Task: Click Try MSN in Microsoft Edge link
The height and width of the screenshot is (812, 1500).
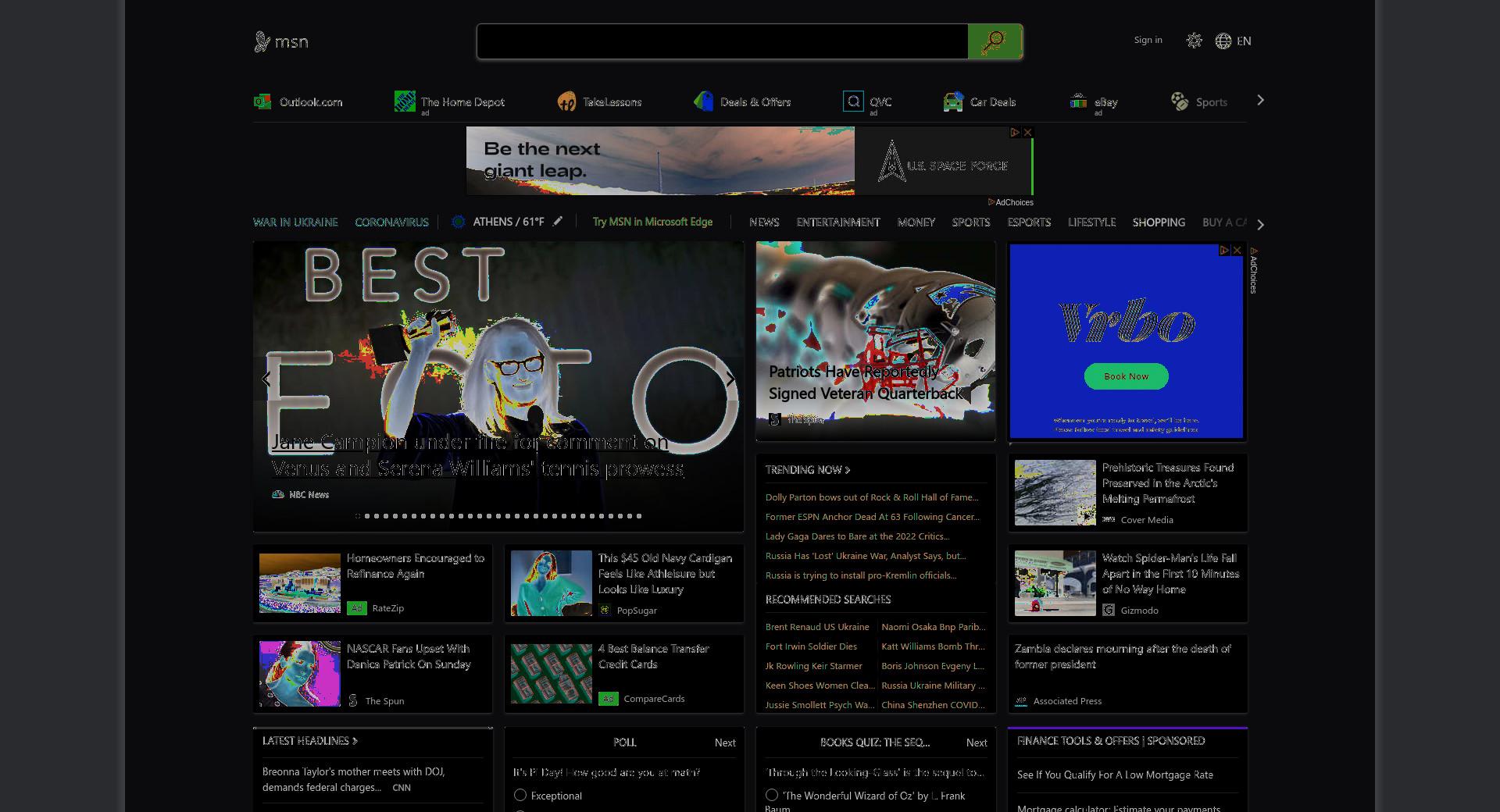Action: click(x=652, y=222)
